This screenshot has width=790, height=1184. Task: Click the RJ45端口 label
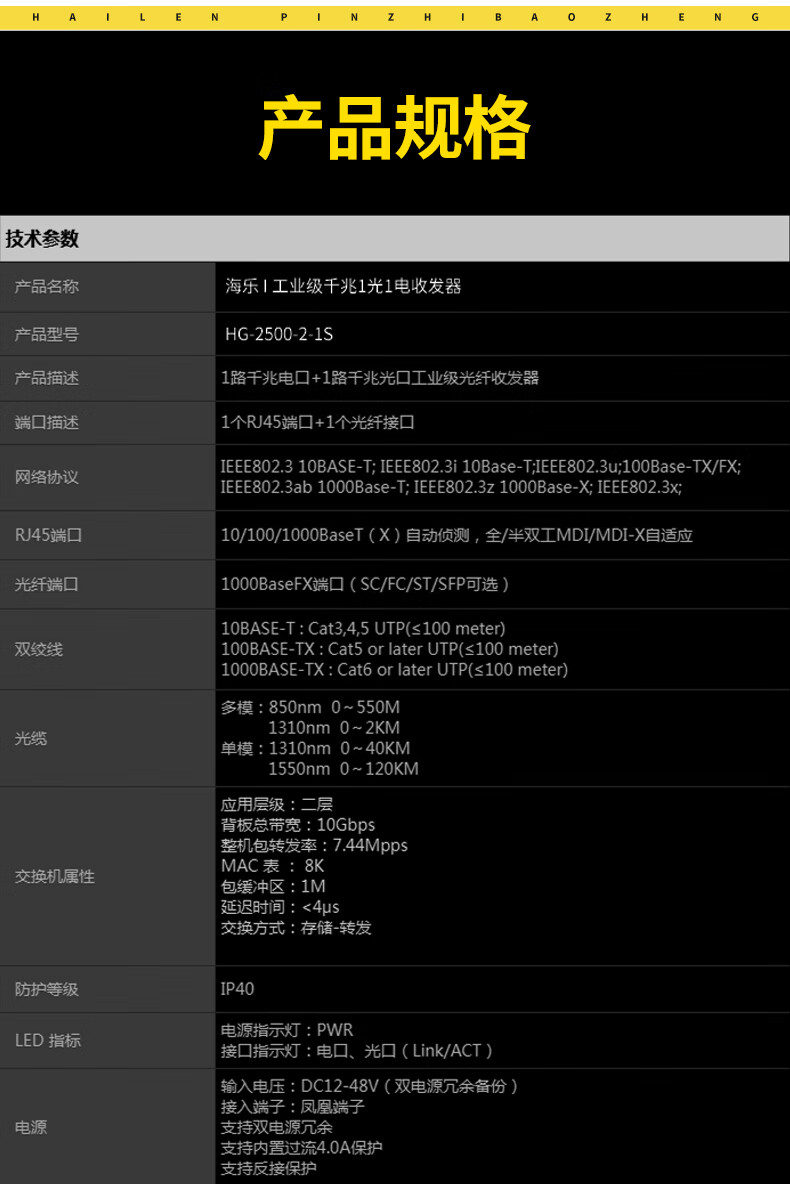coord(48,535)
